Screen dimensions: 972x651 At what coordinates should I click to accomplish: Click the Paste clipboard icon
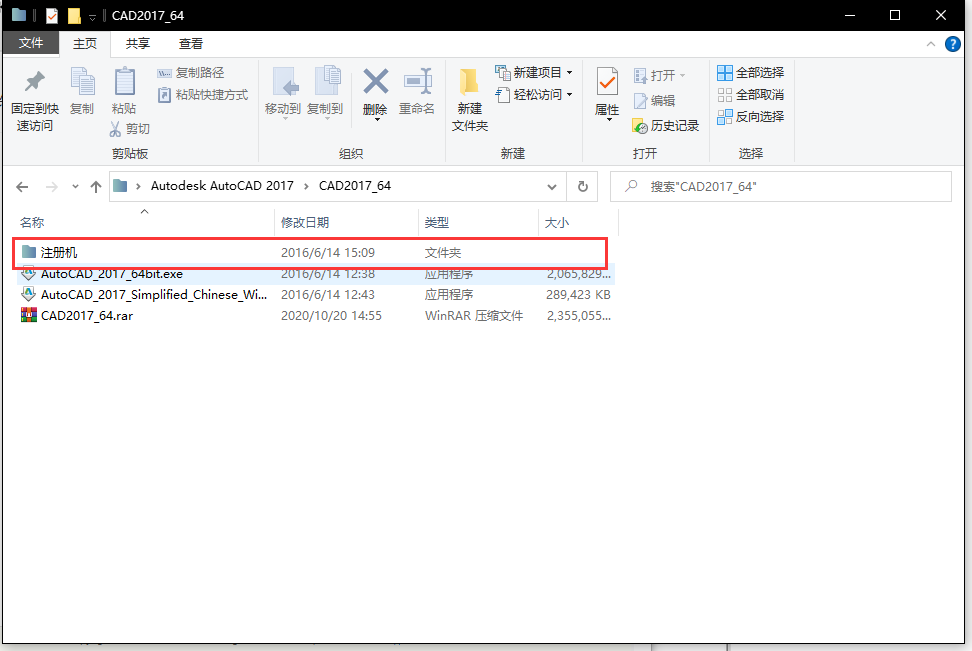(124, 82)
